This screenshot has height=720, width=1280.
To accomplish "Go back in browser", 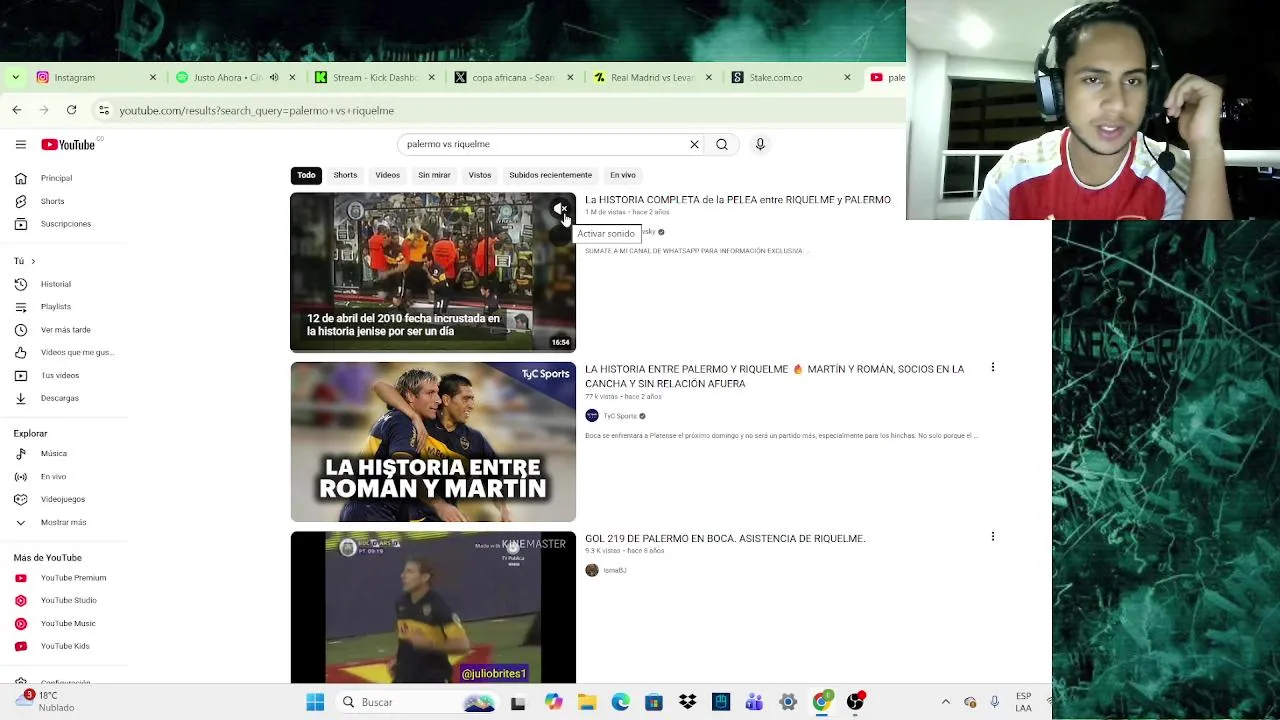I will 17,110.
